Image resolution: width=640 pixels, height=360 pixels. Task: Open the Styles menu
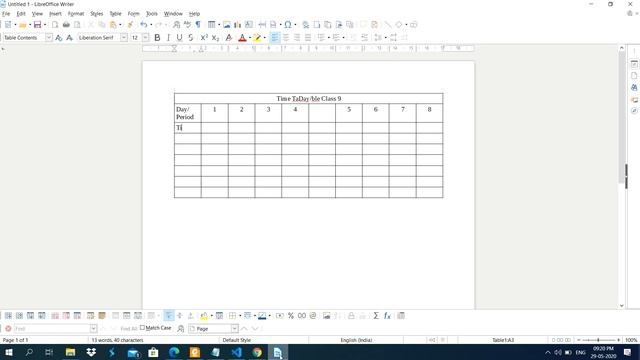tap(97, 14)
